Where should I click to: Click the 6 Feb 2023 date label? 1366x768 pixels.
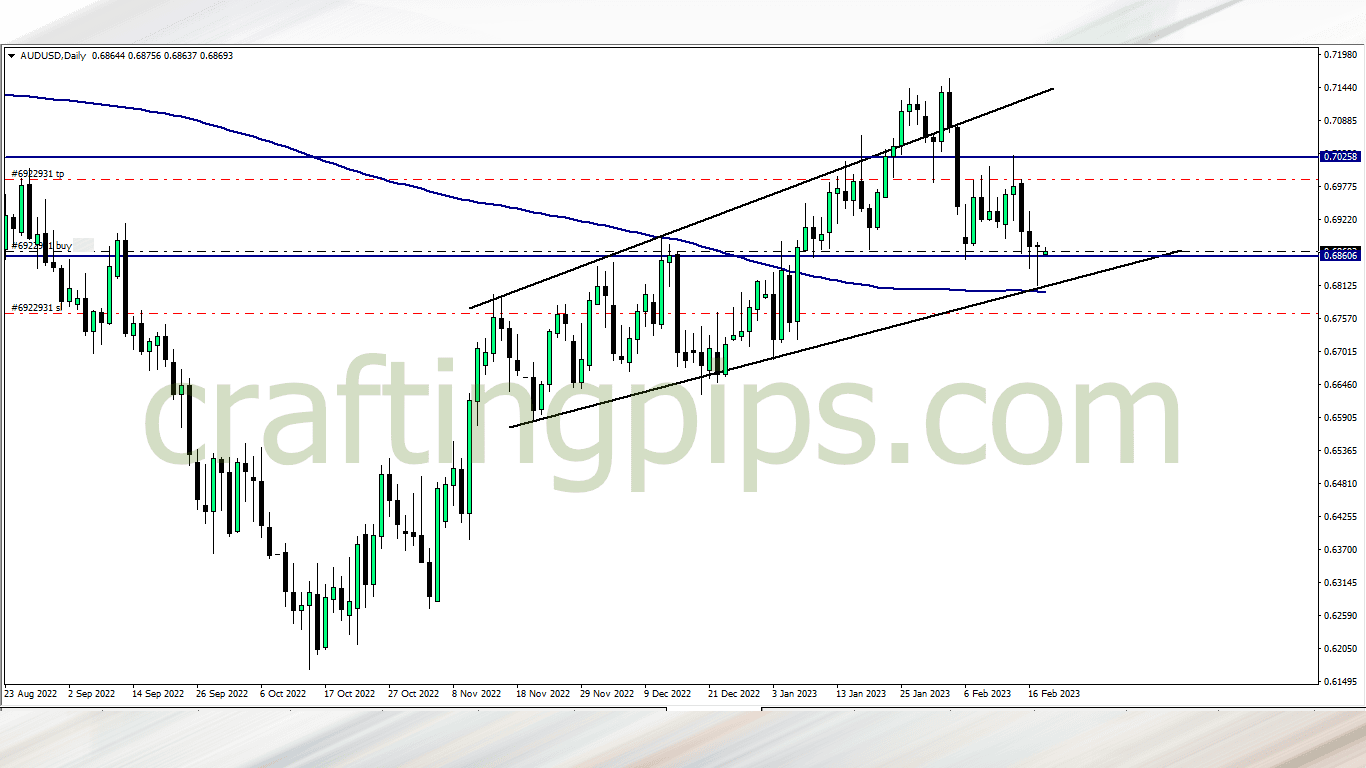pos(988,693)
